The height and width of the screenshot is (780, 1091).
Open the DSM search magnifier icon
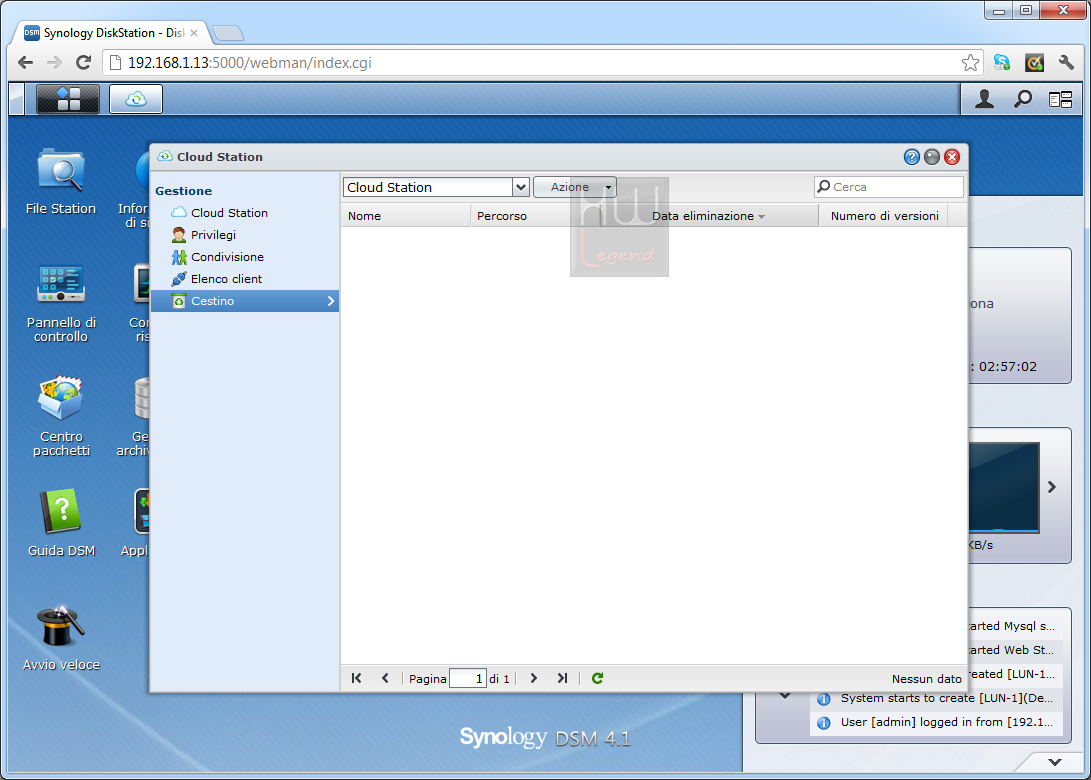click(x=1022, y=99)
